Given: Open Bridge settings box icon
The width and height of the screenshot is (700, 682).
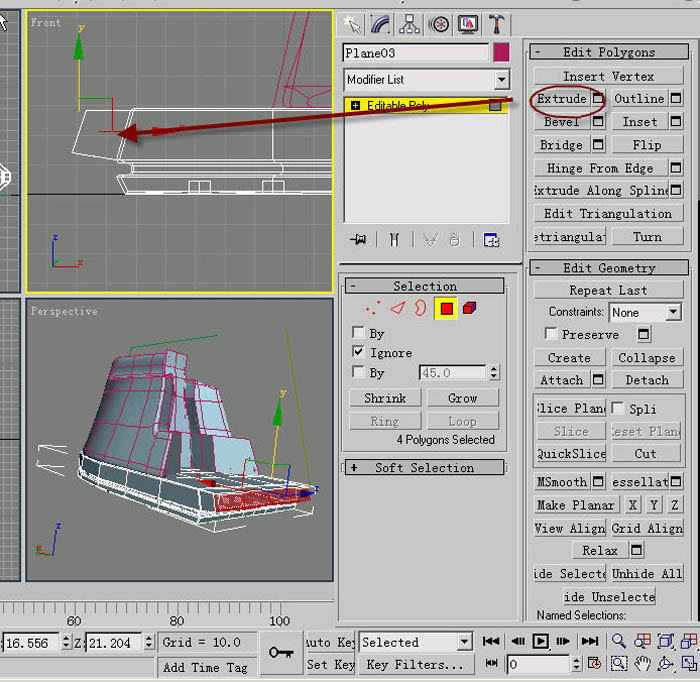Looking at the screenshot, I should click(597, 145).
